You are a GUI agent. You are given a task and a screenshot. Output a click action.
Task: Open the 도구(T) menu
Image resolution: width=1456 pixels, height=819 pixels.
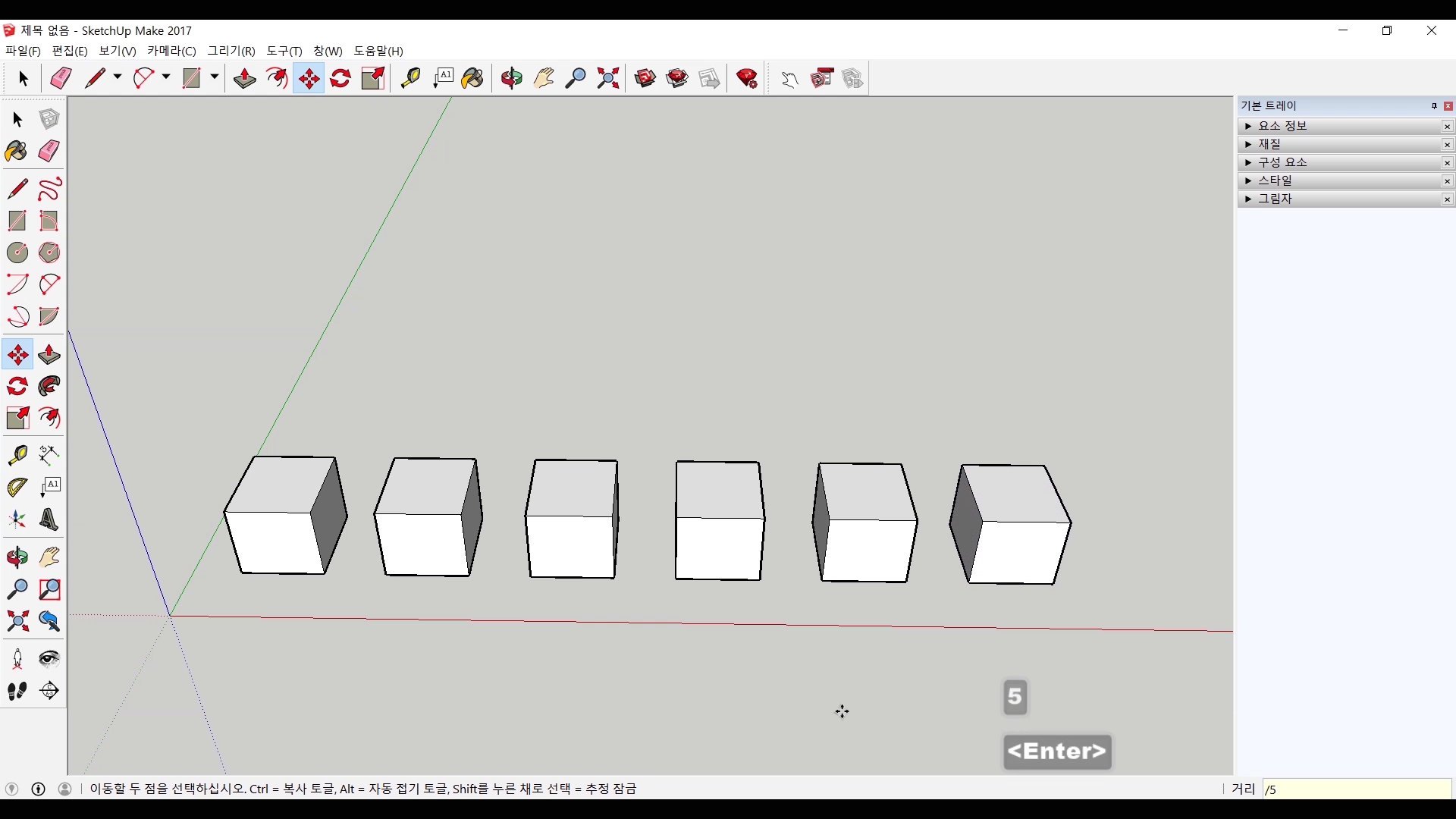coord(284,51)
